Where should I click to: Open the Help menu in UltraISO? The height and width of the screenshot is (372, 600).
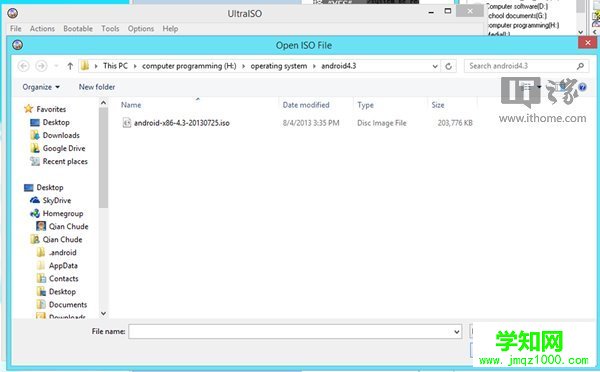pyautogui.click(x=170, y=29)
